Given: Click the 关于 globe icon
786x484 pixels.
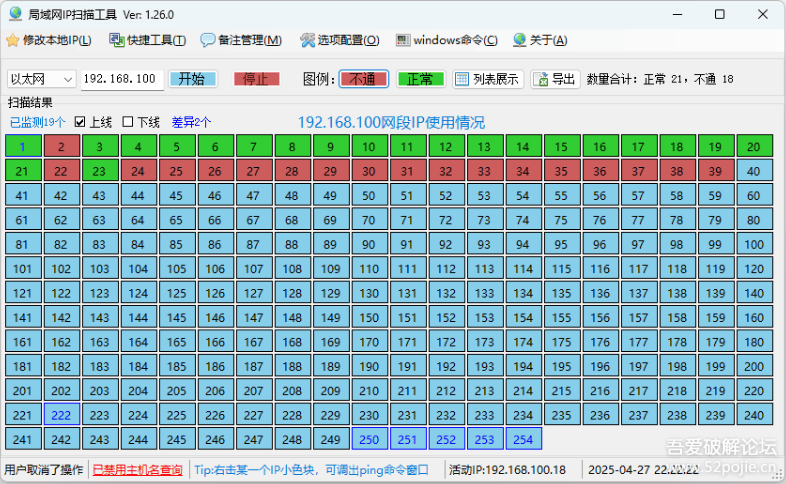Looking at the screenshot, I should point(519,40).
